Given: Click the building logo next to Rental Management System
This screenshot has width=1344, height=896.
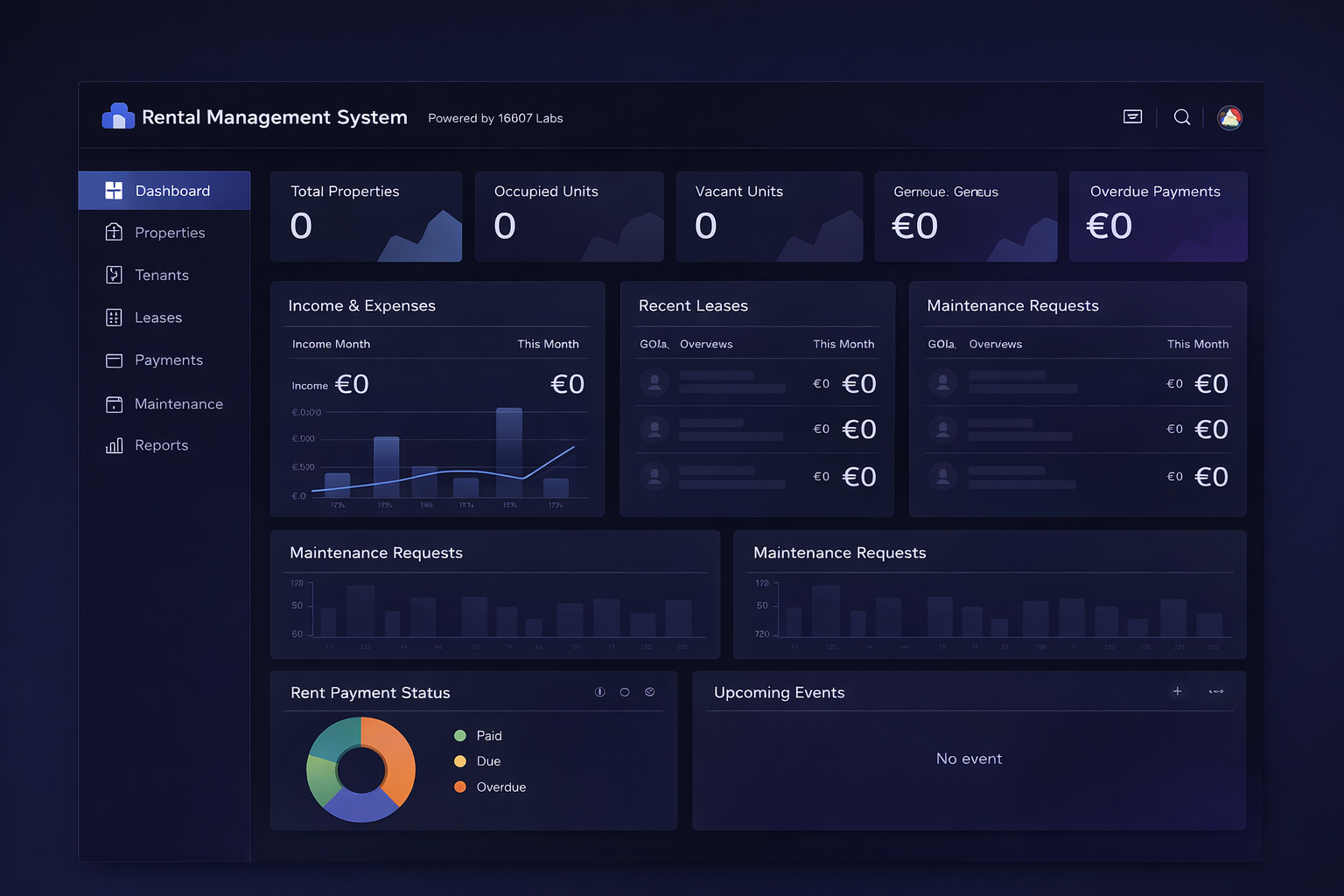Looking at the screenshot, I should (118, 115).
